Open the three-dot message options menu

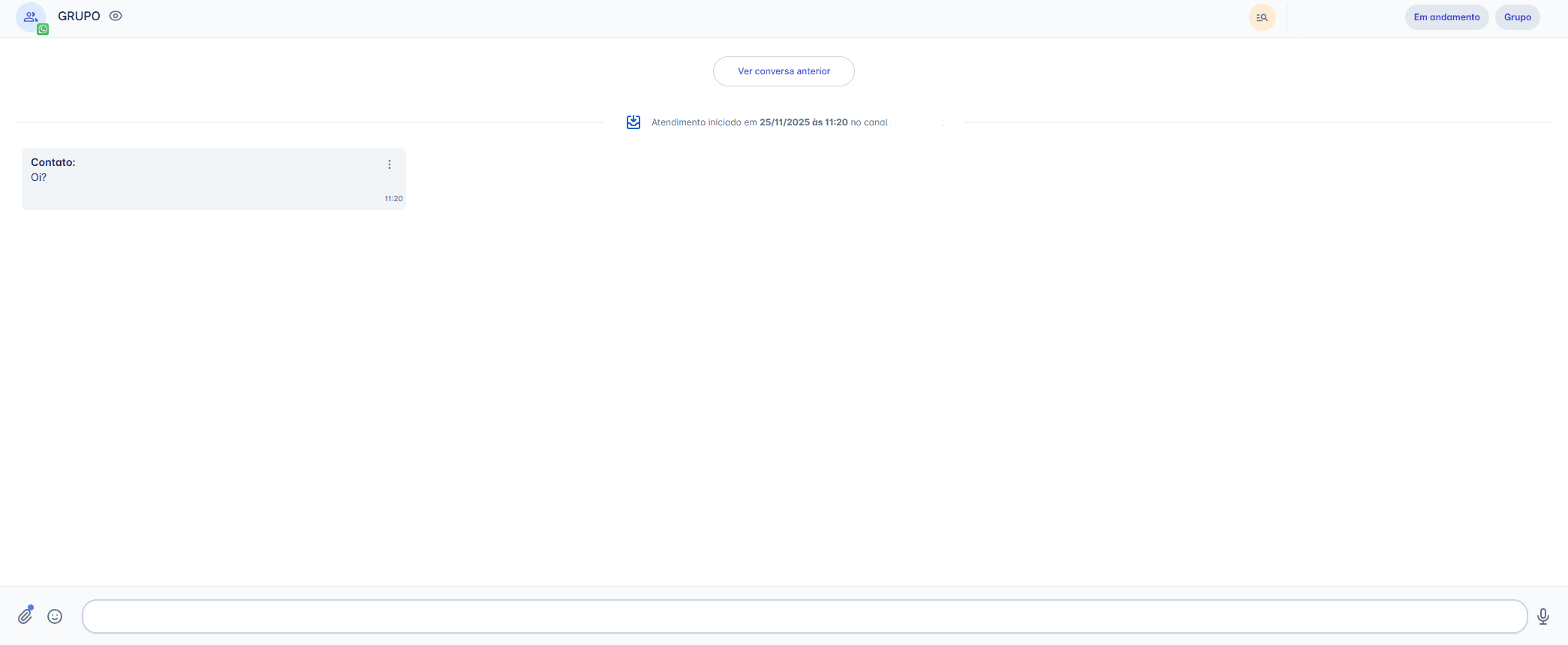390,164
